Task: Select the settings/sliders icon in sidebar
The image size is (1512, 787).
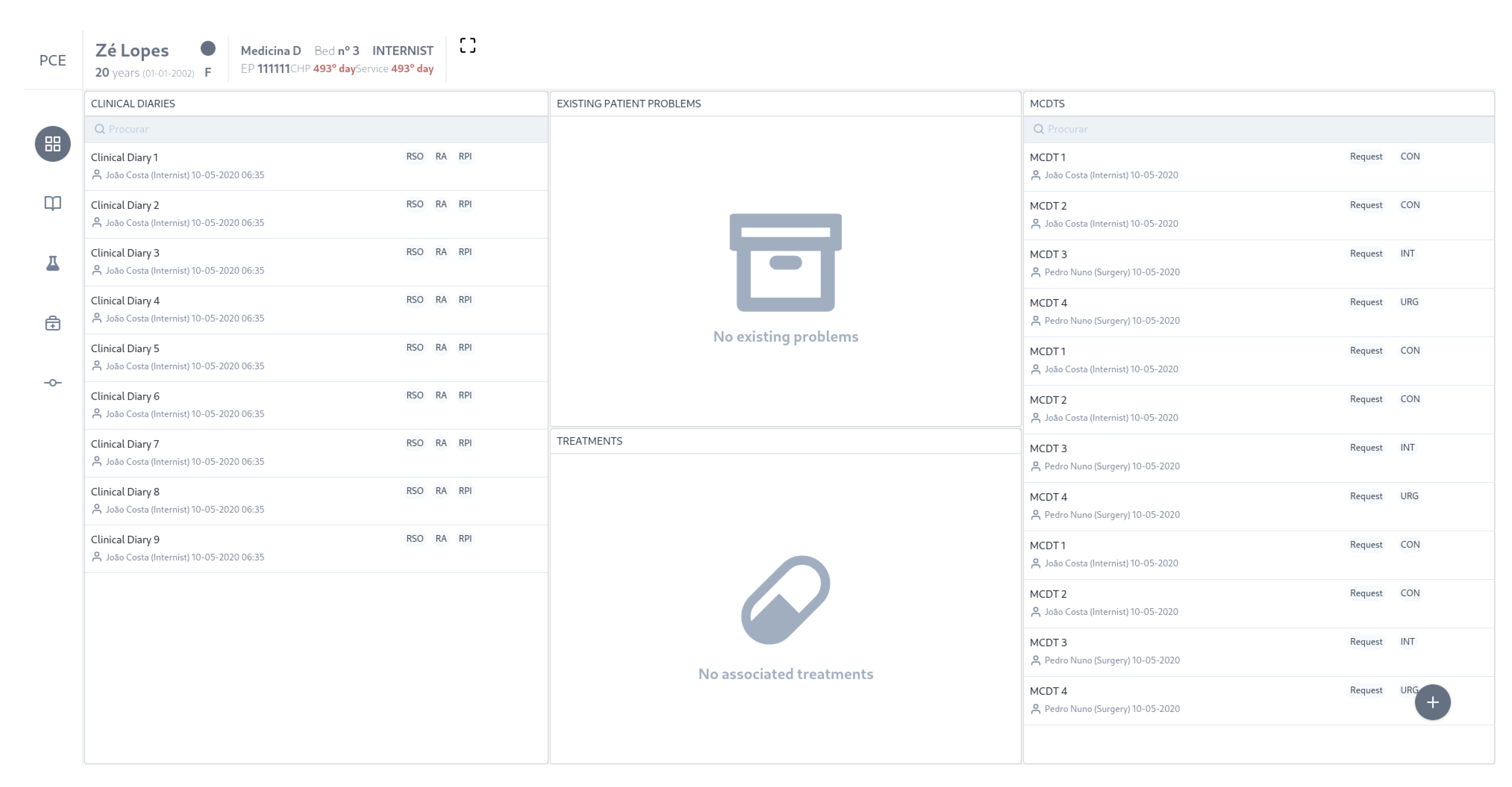Action: click(x=53, y=382)
